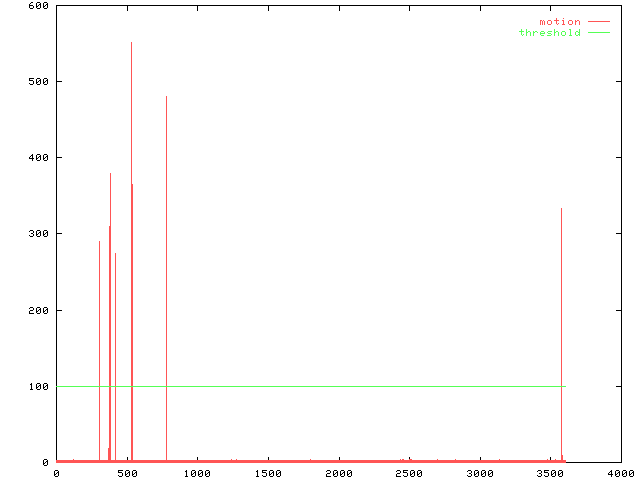Image resolution: width=640 pixels, height=480 pixels.
Task: Click the x-axis label 1500
Action: tap(267, 473)
